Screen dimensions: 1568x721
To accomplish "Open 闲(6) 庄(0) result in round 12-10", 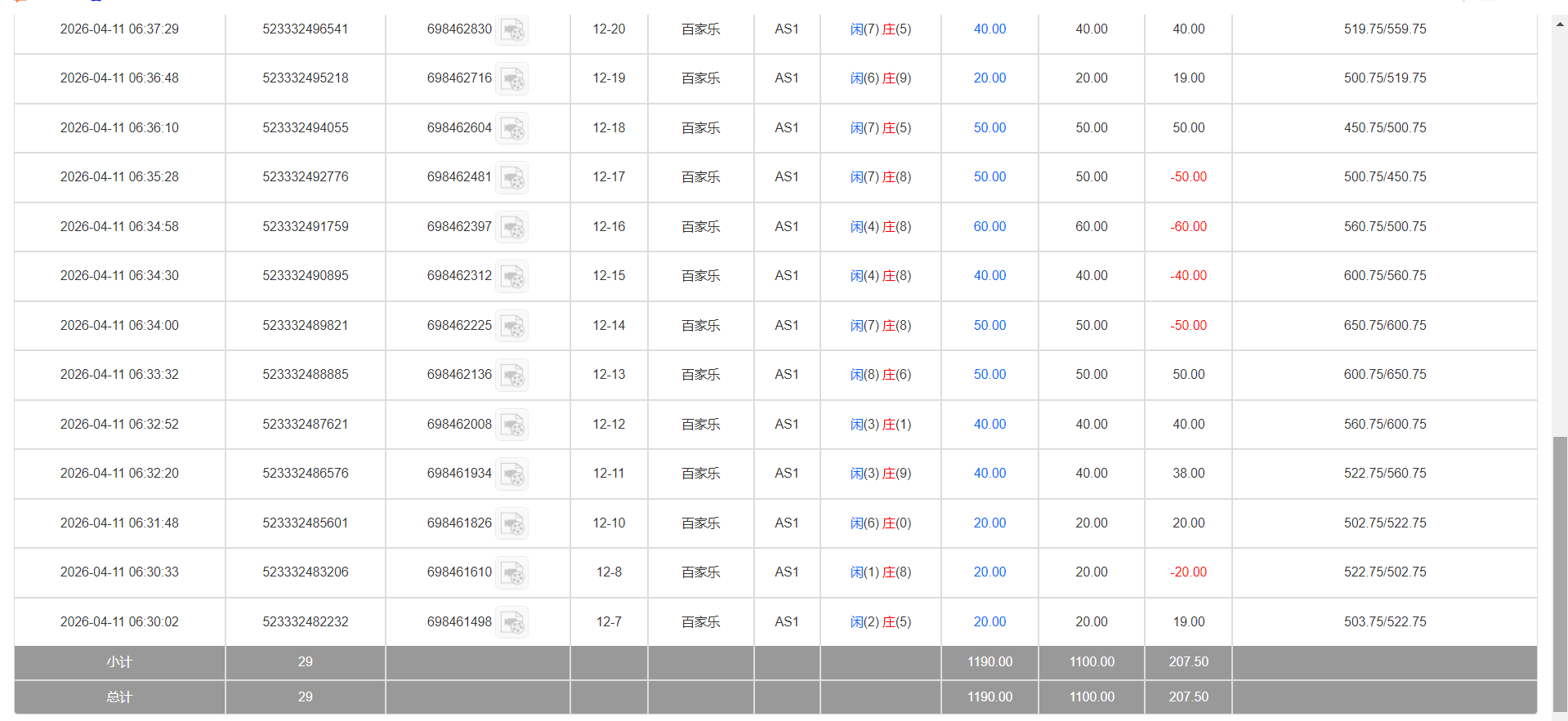I will click(880, 523).
